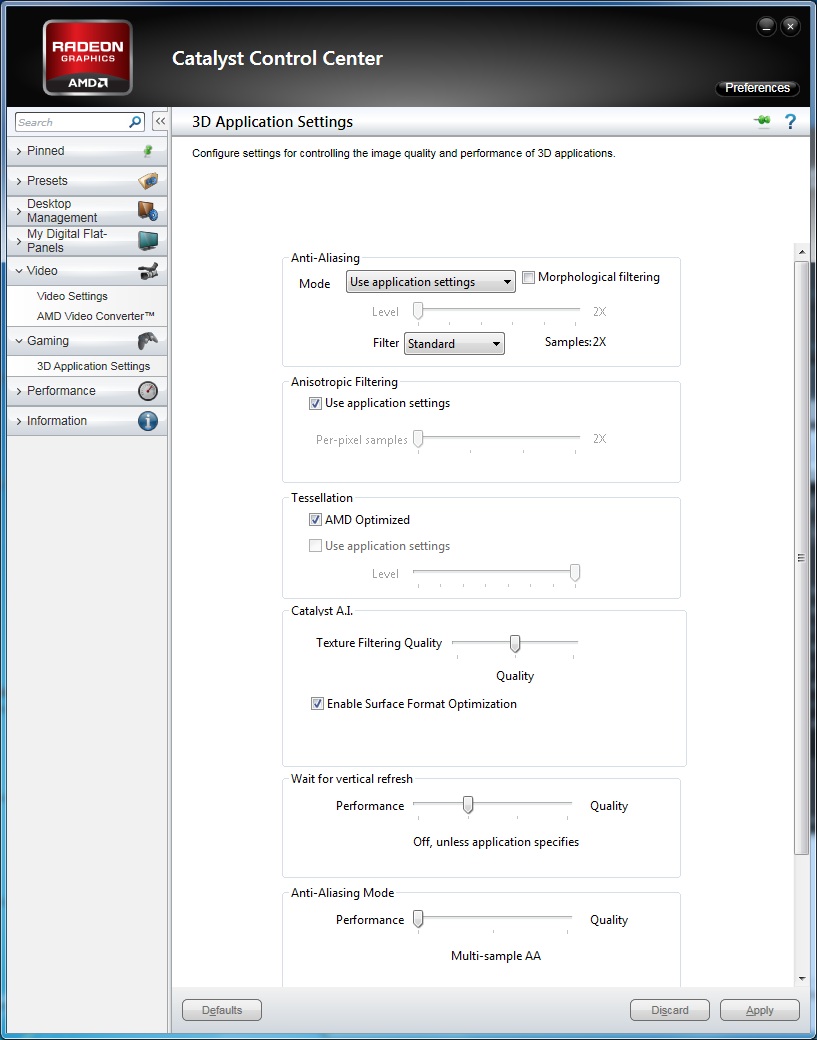Disable Enable Surface Format Optimization
This screenshot has width=817, height=1040.
tap(317, 704)
